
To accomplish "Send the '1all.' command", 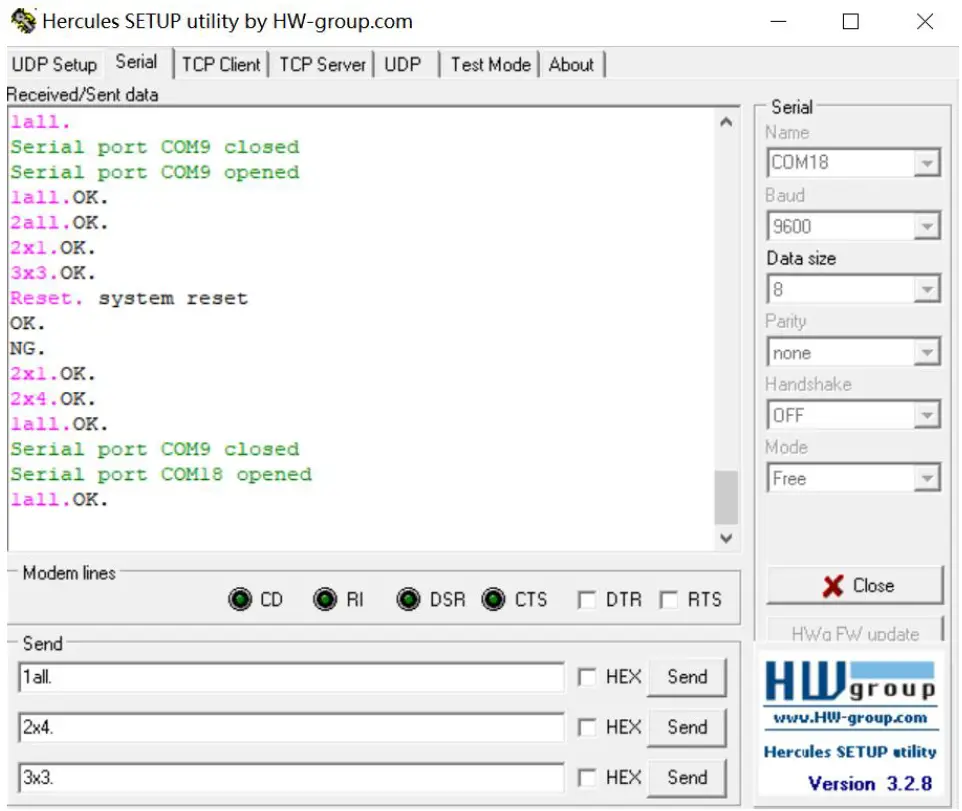I will coord(687,677).
